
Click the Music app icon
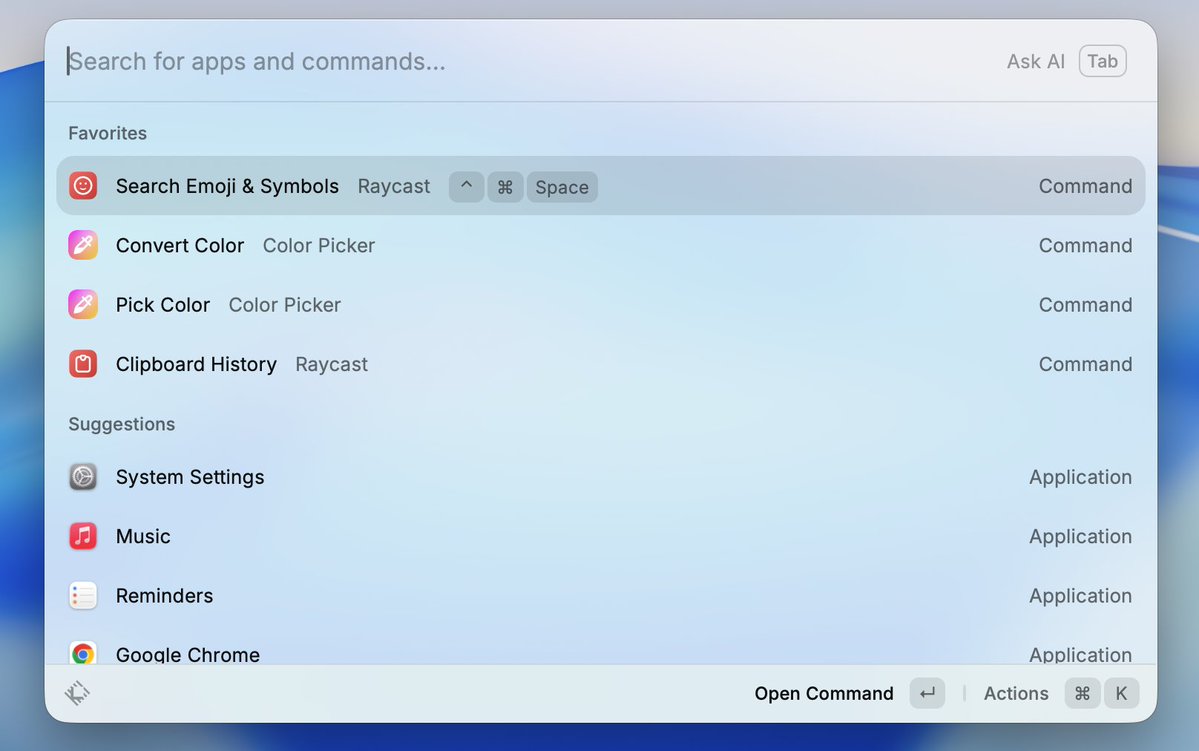pyautogui.click(x=83, y=536)
